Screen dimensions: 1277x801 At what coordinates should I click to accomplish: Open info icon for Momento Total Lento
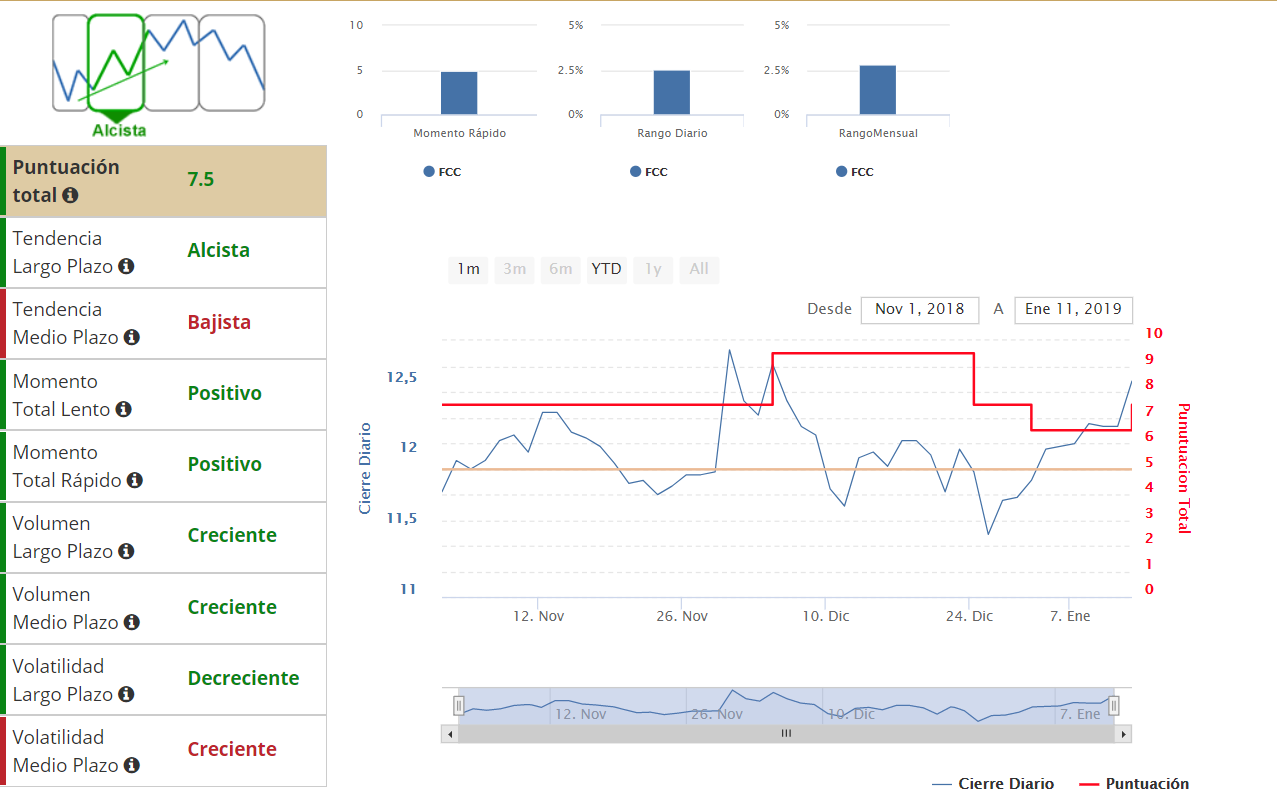coord(124,409)
